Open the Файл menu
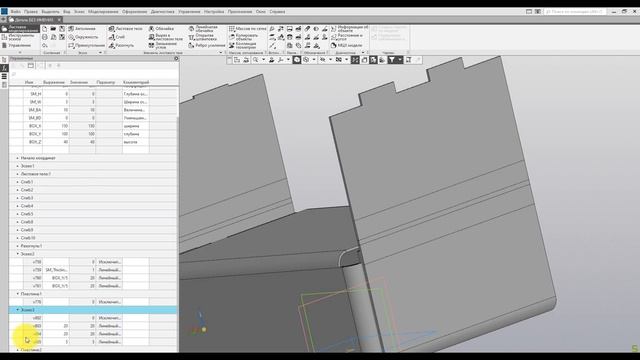 coord(16,12)
